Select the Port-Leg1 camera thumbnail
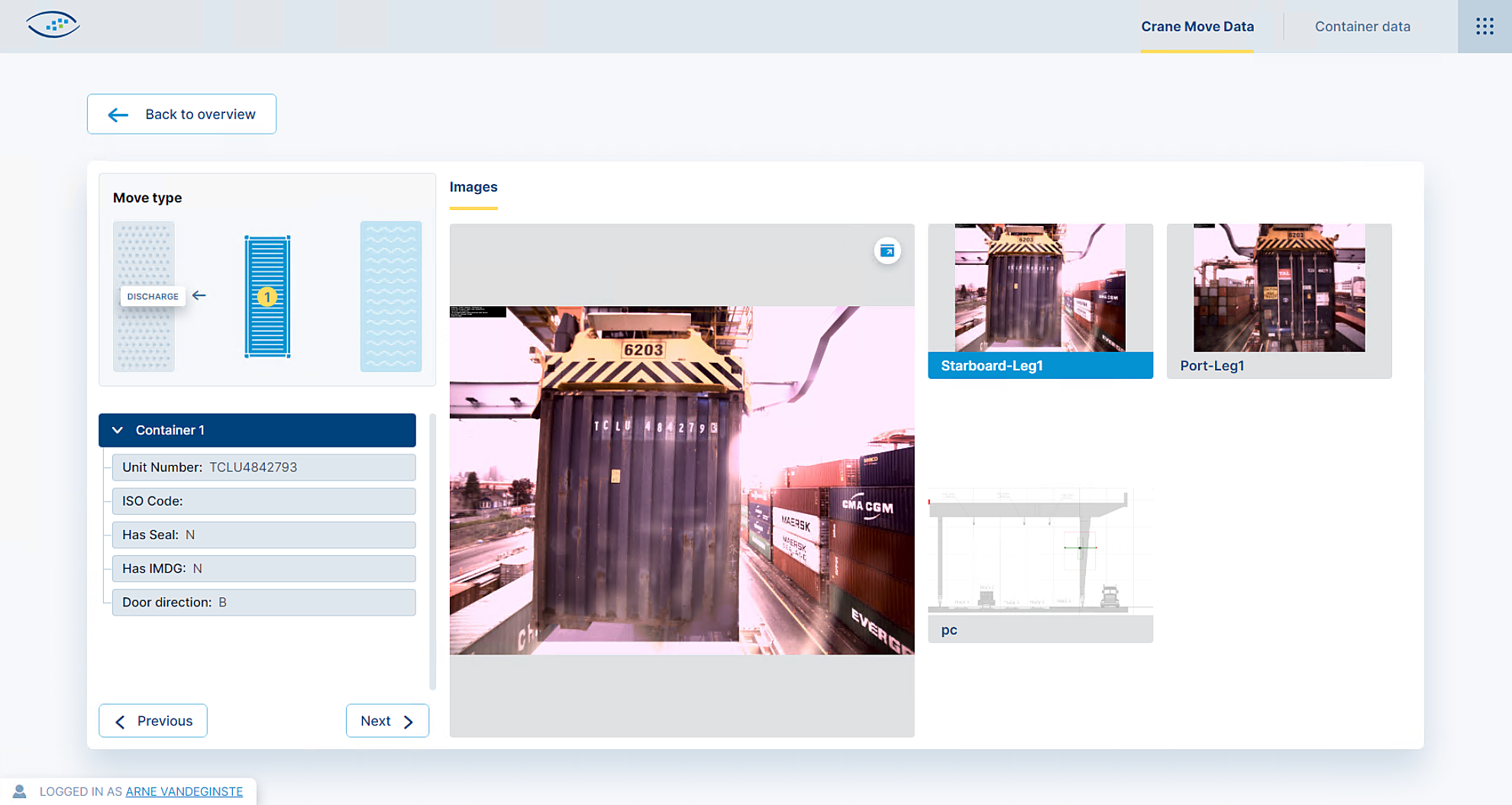1512x805 pixels. (x=1278, y=300)
